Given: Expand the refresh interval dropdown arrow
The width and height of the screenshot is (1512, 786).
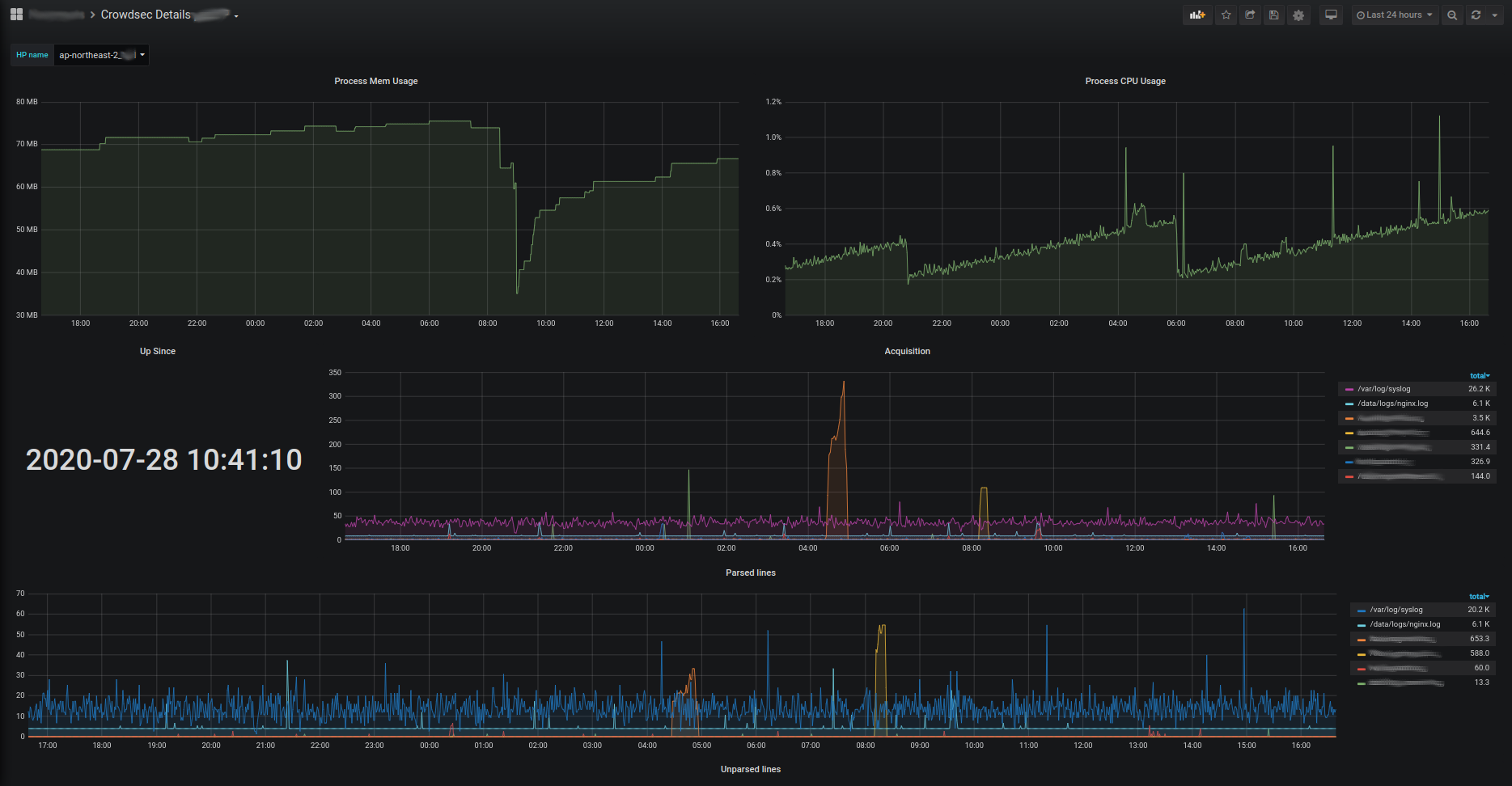Looking at the screenshot, I should (1495, 15).
